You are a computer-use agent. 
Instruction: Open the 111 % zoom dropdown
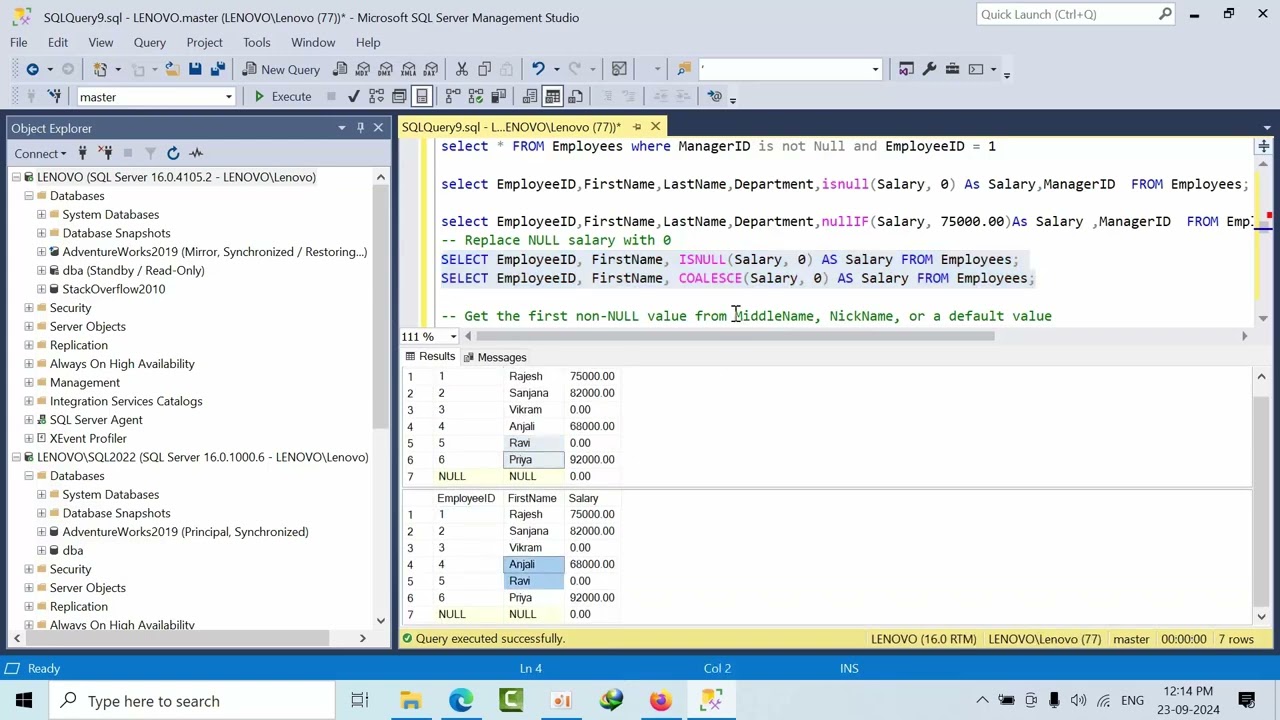point(453,337)
